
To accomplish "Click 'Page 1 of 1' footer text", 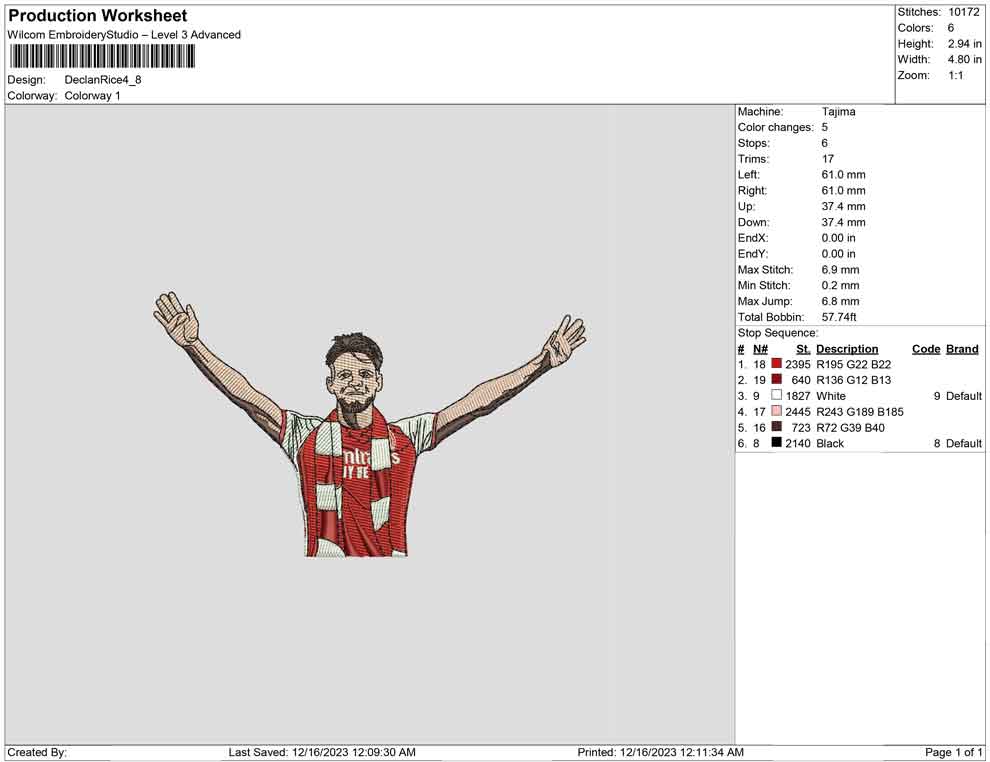I will (x=953, y=752).
